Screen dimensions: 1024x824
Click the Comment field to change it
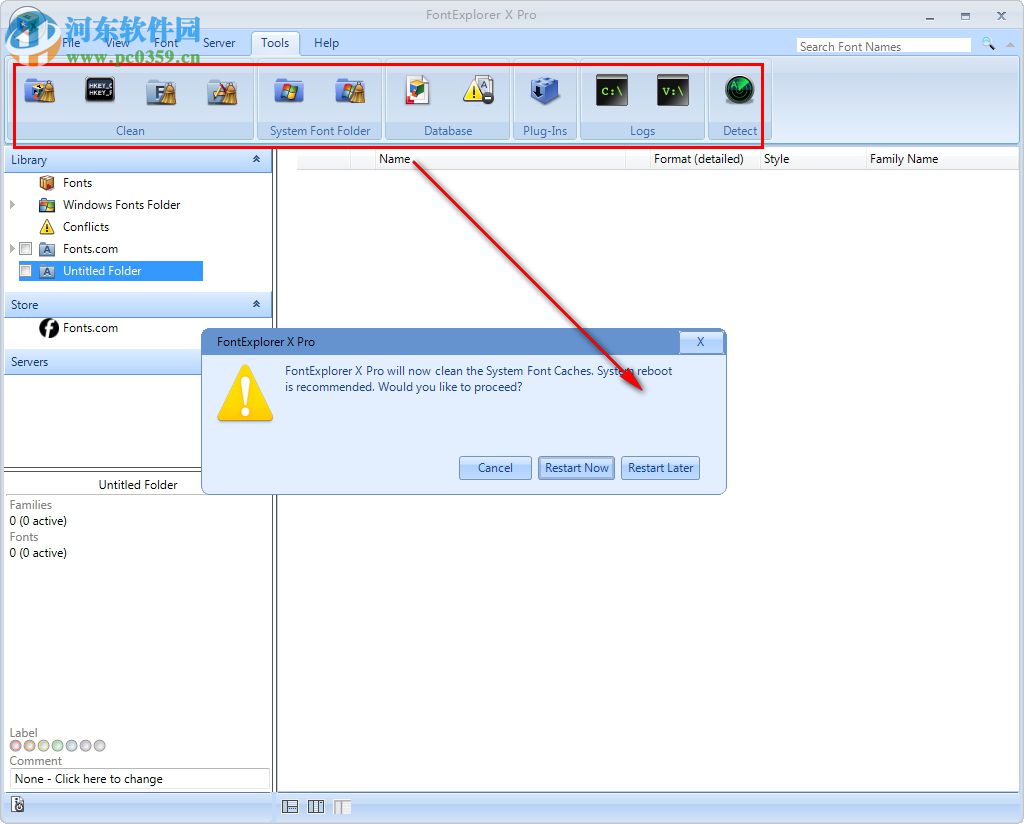pos(139,778)
